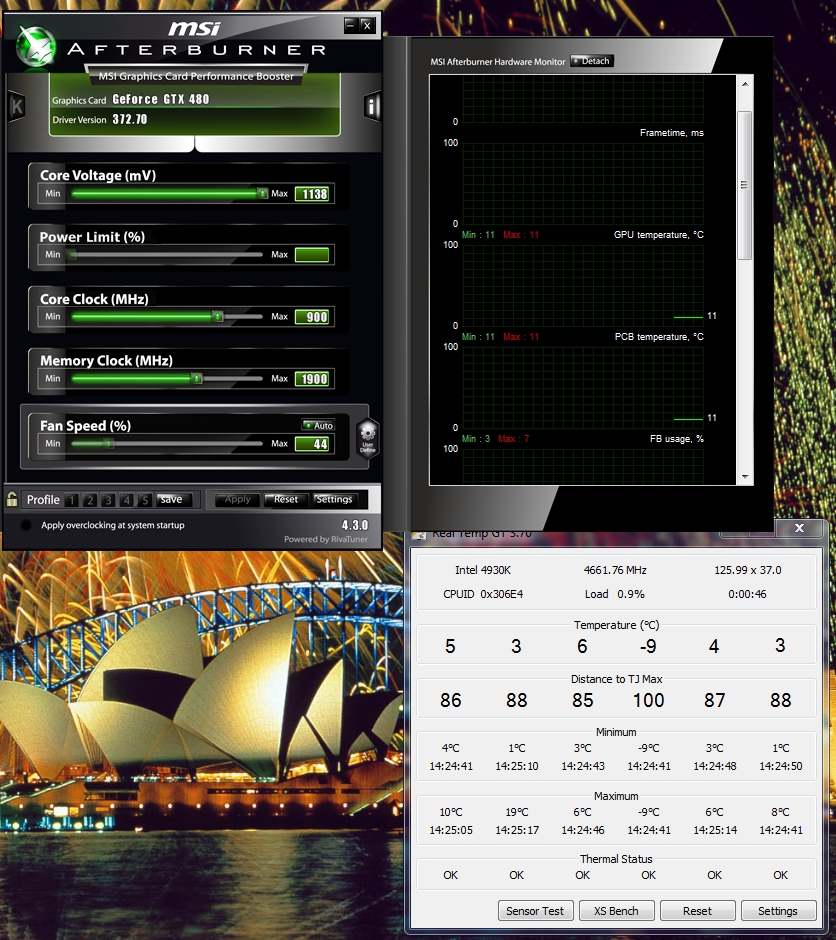This screenshot has width=836, height=940.
Task: Click the hardware monitor scrollbar thumb
Action: 745,185
